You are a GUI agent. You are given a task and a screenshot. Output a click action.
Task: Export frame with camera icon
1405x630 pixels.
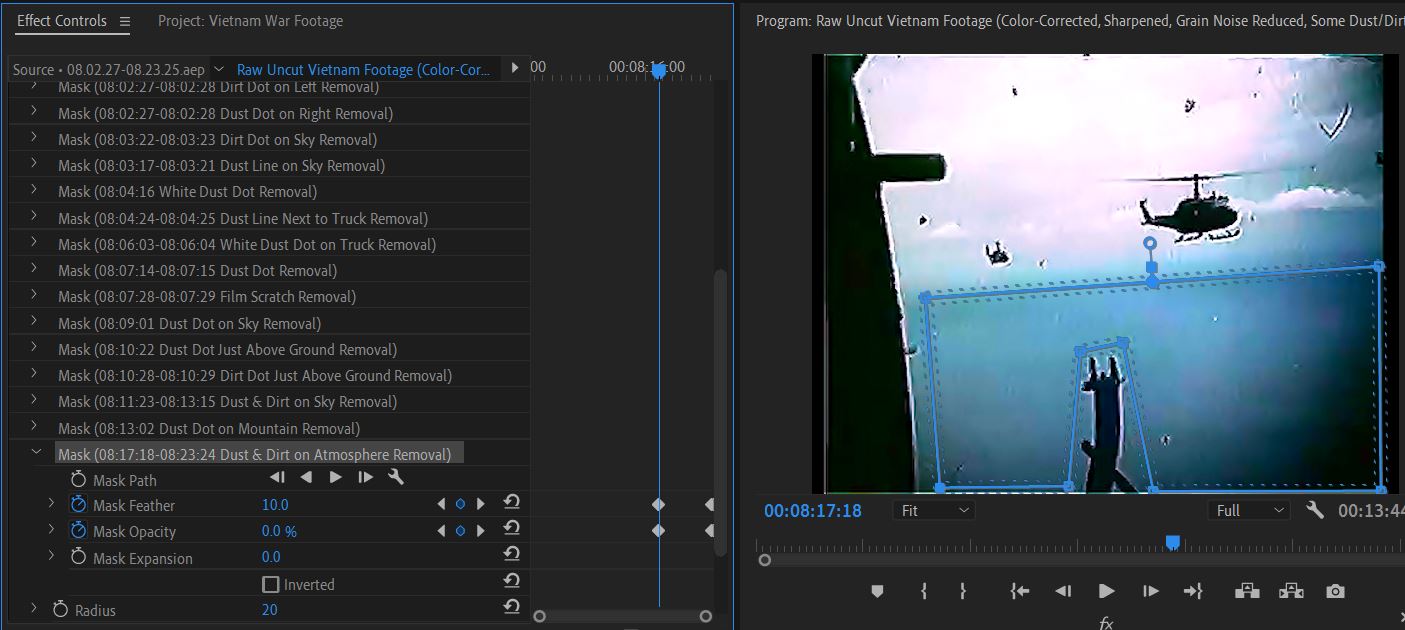point(1335,591)
